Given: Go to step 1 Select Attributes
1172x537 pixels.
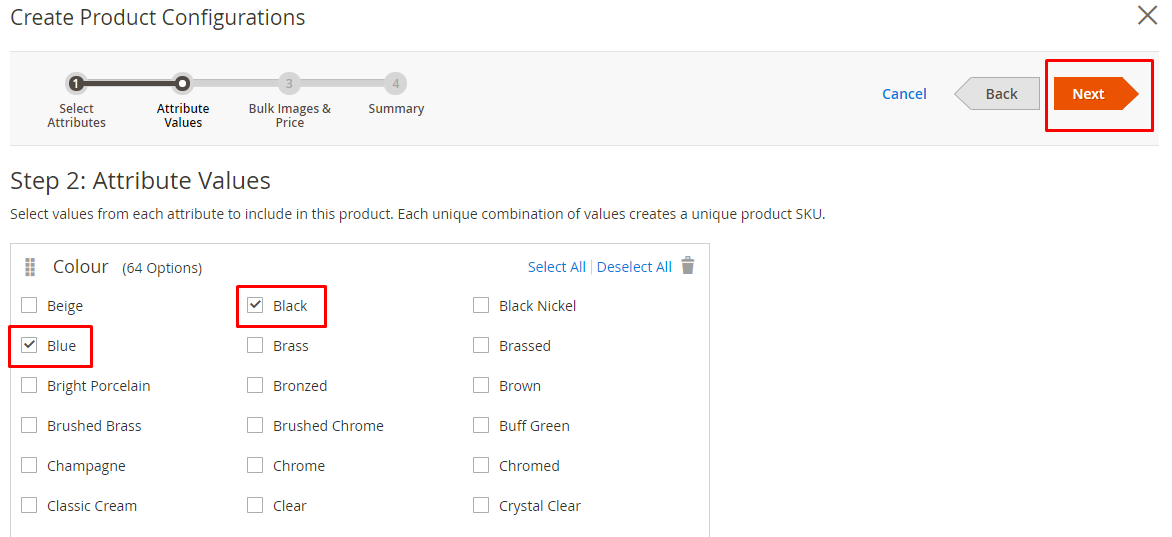Looking at the screenshot, I should 76,84.
